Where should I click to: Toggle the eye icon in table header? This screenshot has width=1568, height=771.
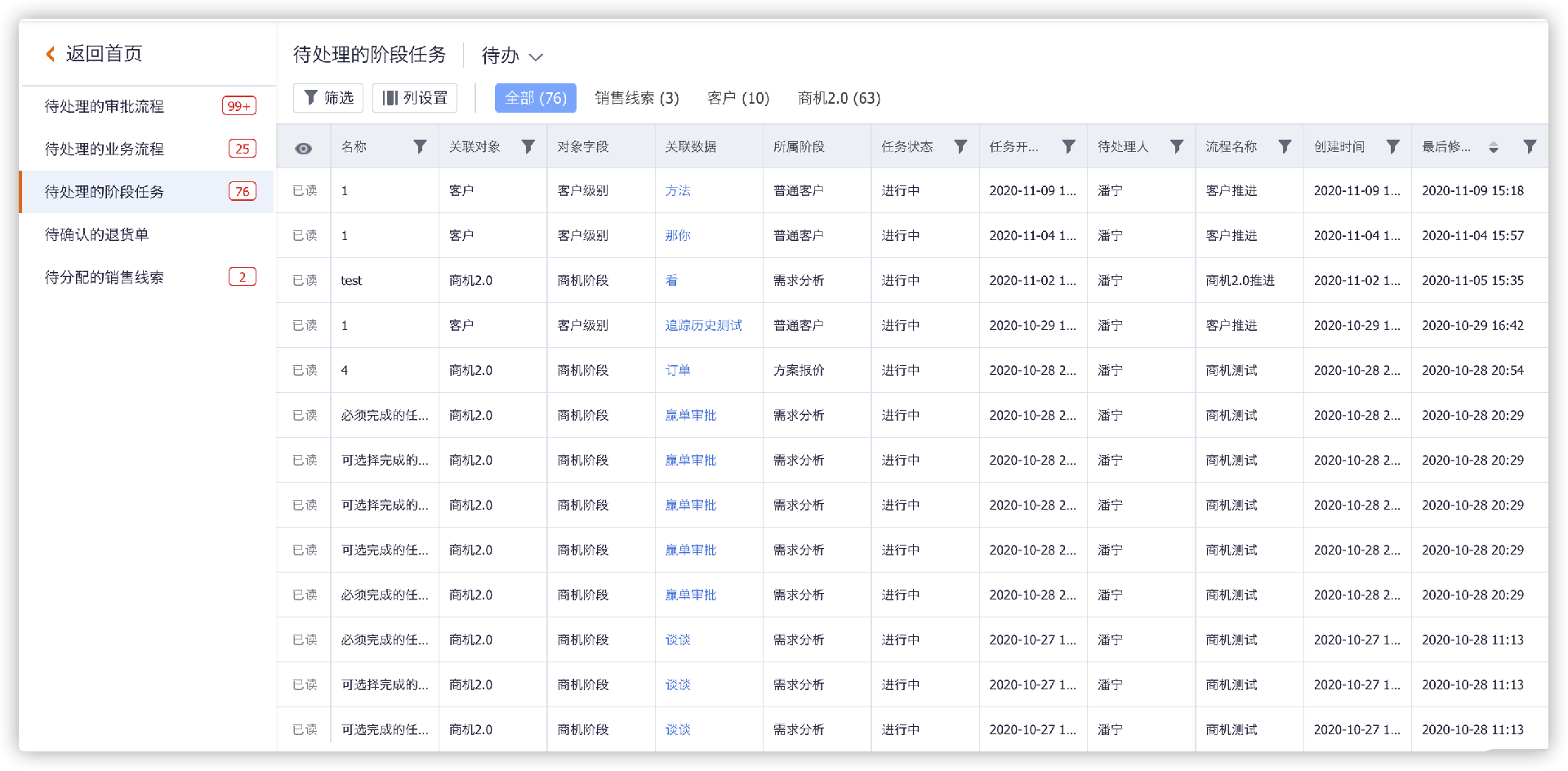(304, 148)
